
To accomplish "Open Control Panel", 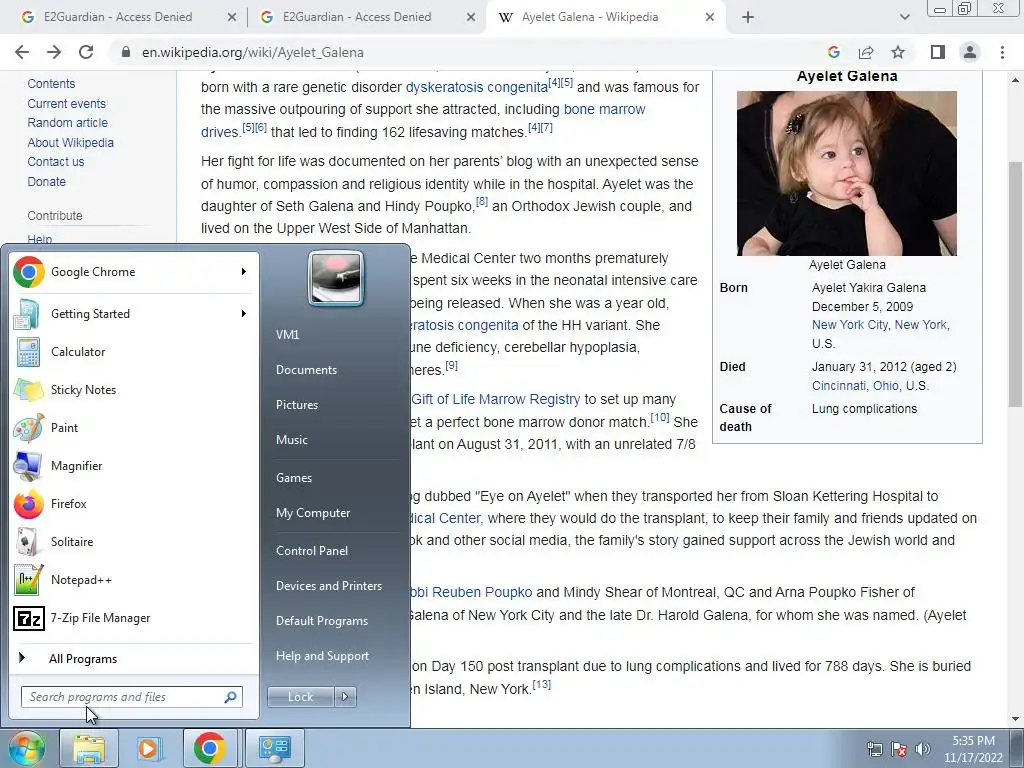I will point(312,551).
